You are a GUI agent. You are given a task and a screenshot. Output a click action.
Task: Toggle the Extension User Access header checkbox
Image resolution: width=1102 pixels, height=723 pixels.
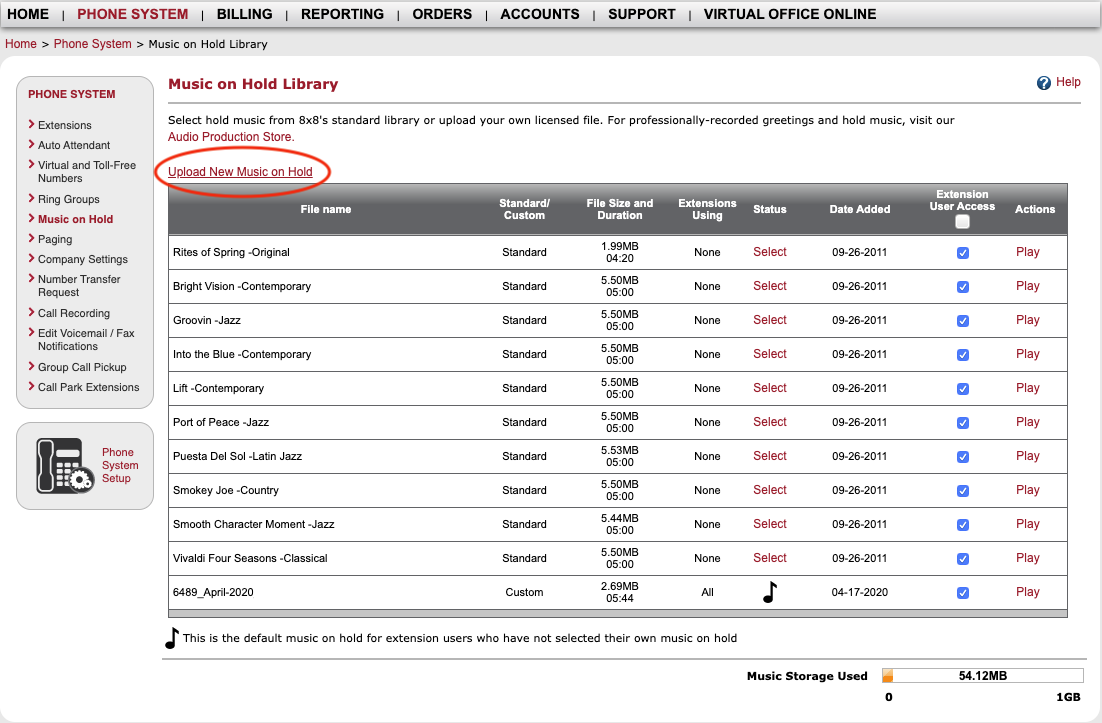tap(962, 221)
